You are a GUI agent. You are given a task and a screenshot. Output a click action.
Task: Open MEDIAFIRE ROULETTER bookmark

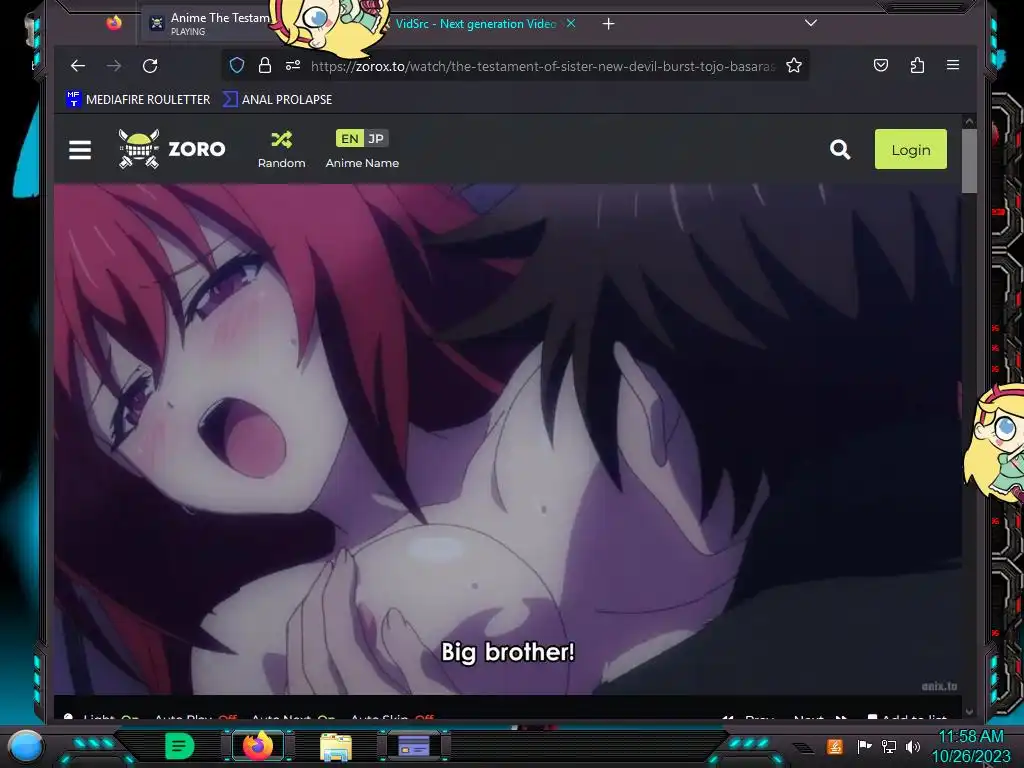[x=138, y=99]
